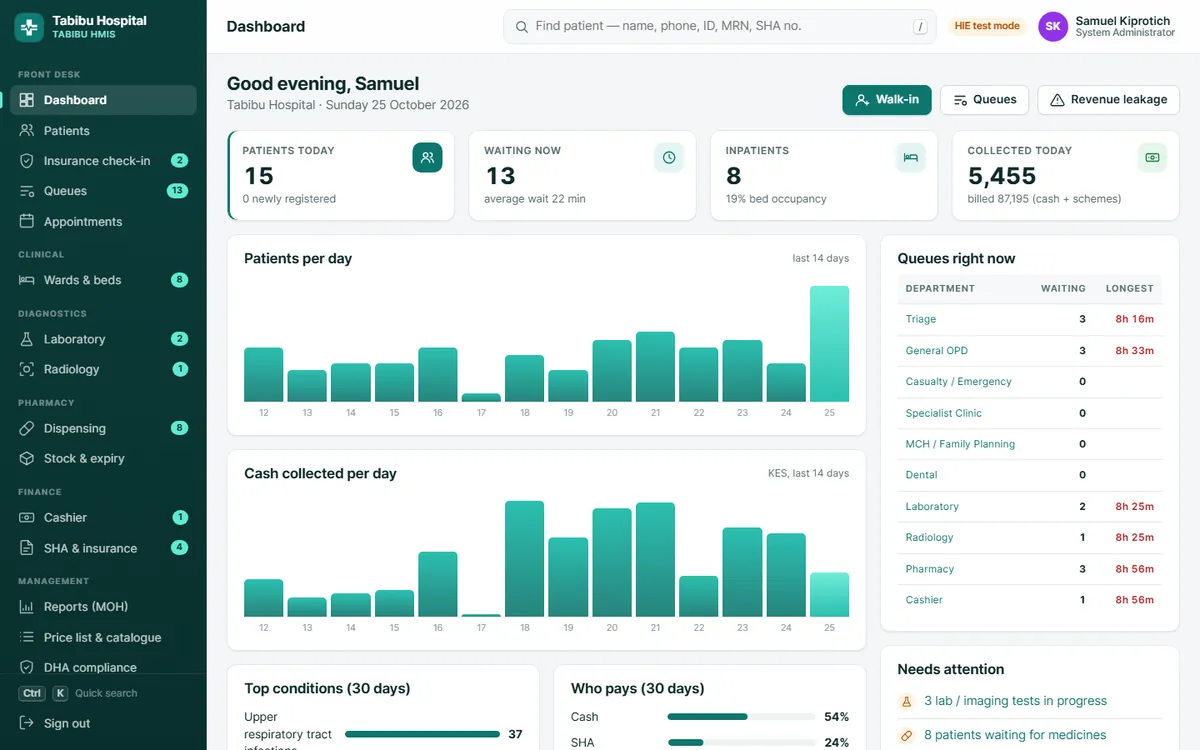Click the day 25 bar in Patients per day

(x=829, y=344)
